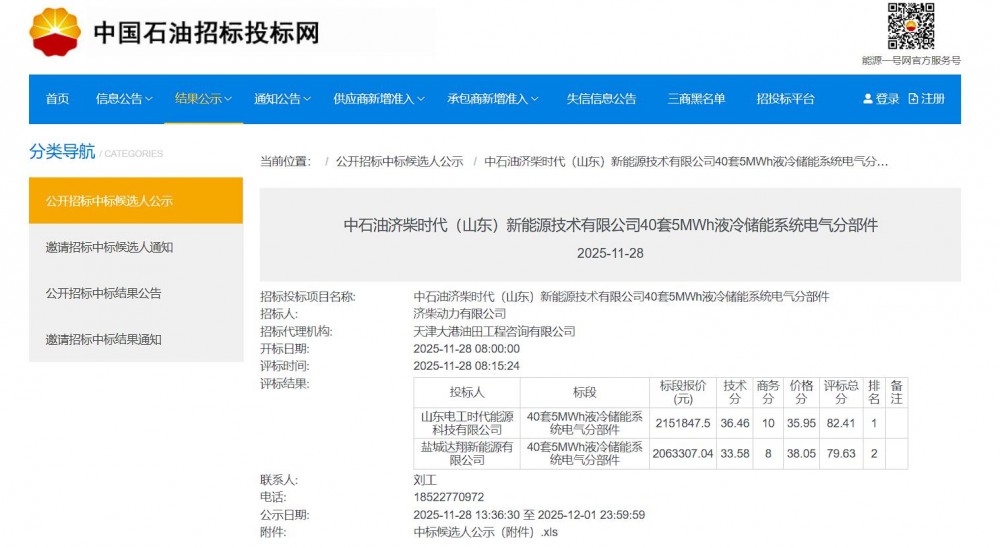Expand the 通知公告 dropdown menu
The image size is (1000, 548).
tap(282, 99)
